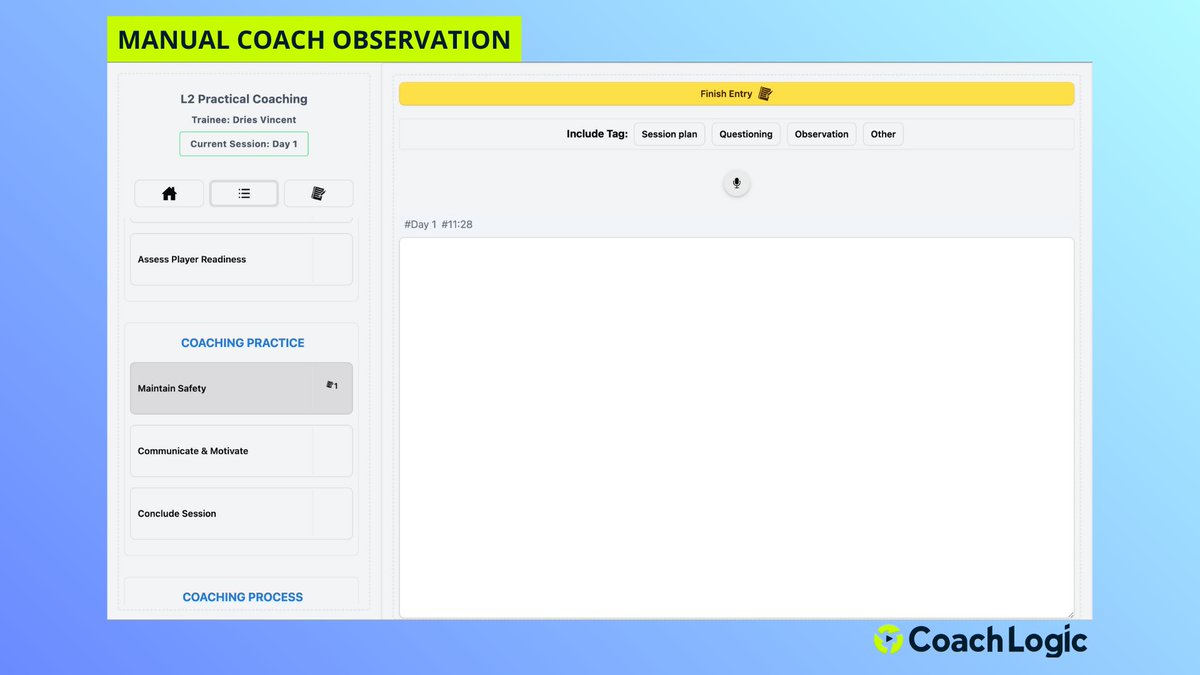The image size is (1200, 675).
Task: Open note count icon on Maintain Safety
Action: click(x=332, y=386)
